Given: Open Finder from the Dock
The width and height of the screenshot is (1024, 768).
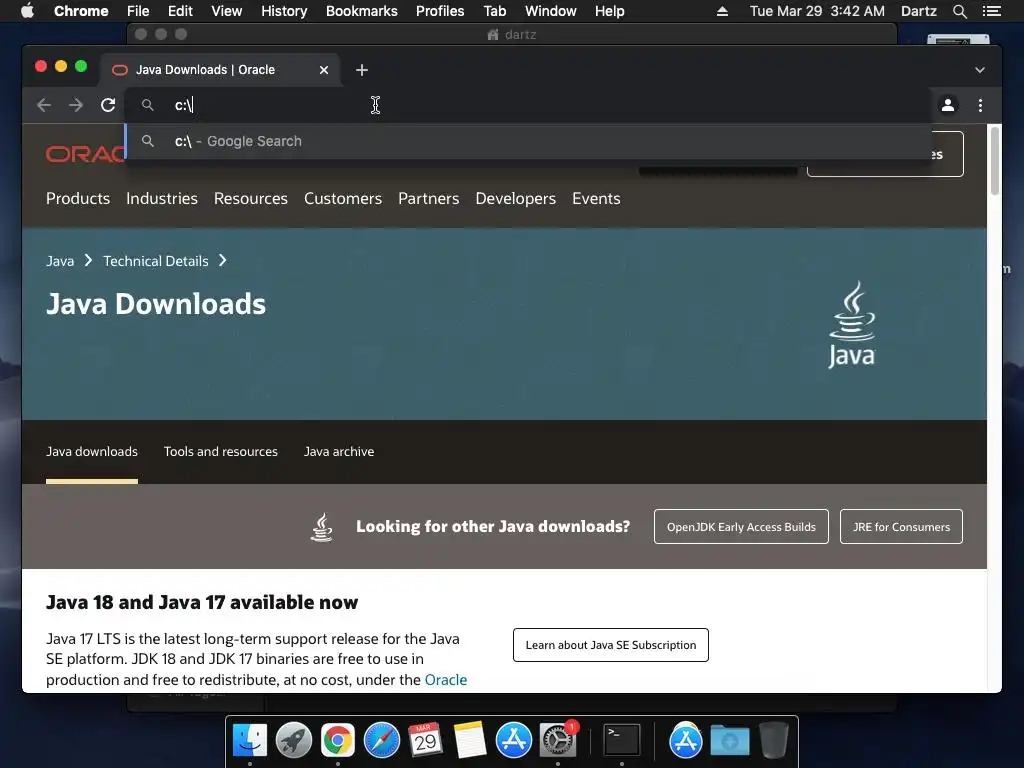Looking at the screenshot, I should (250, 740).
